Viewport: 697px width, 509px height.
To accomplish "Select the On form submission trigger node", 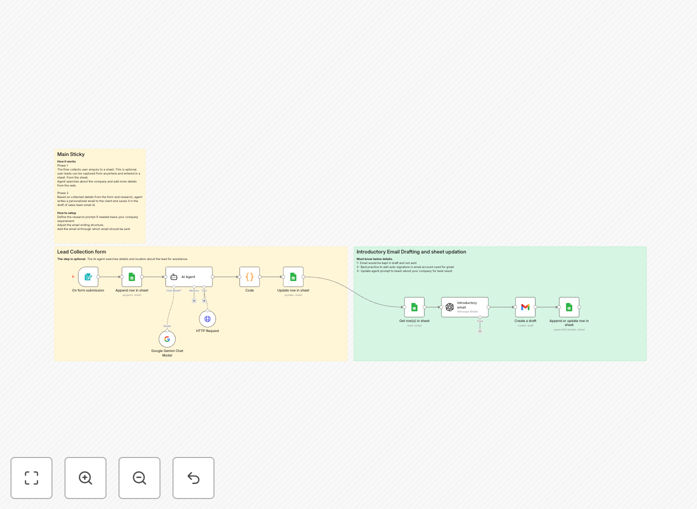I will point(88,277).
